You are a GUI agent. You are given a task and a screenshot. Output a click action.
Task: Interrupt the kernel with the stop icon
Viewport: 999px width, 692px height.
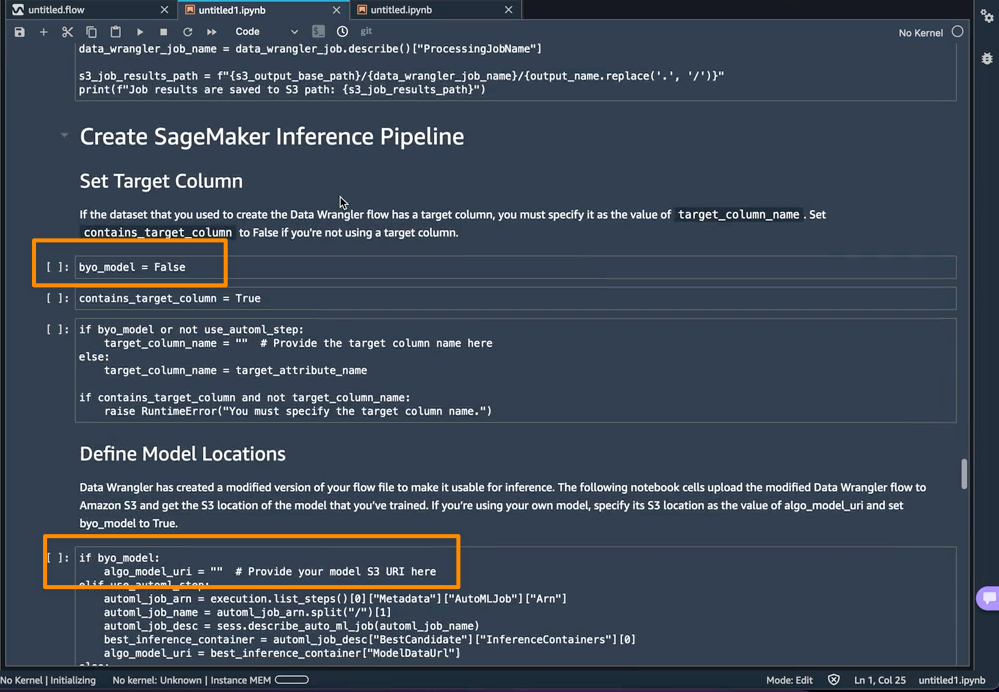click(164, 32)
